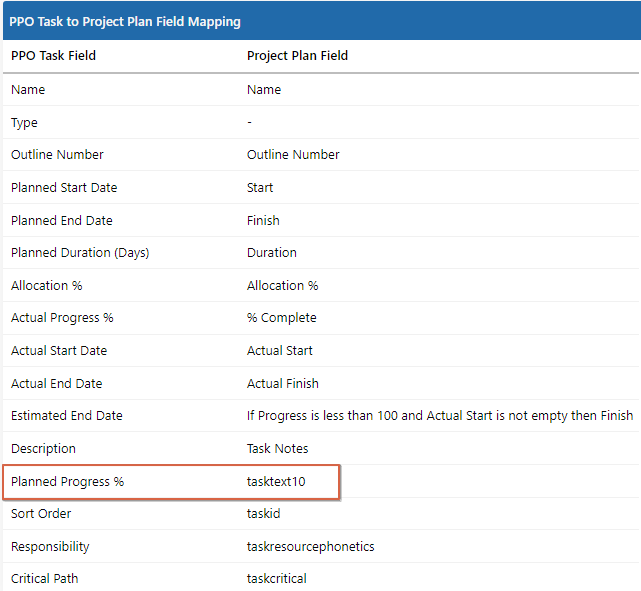
Task: Click the 'Task Notes' value
Action: 278,448
